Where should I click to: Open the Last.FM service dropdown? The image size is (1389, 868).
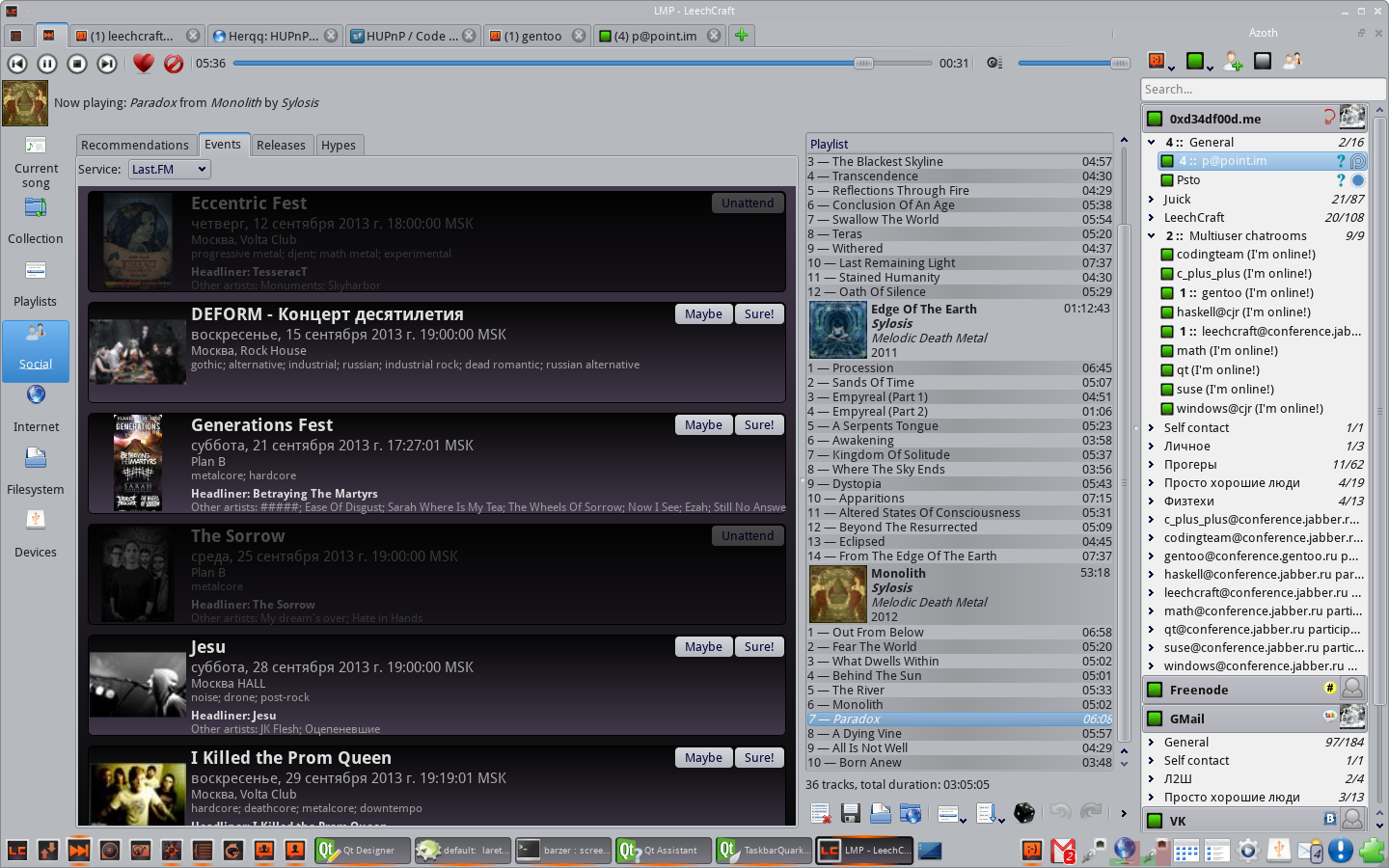click(x=169, y=169)
